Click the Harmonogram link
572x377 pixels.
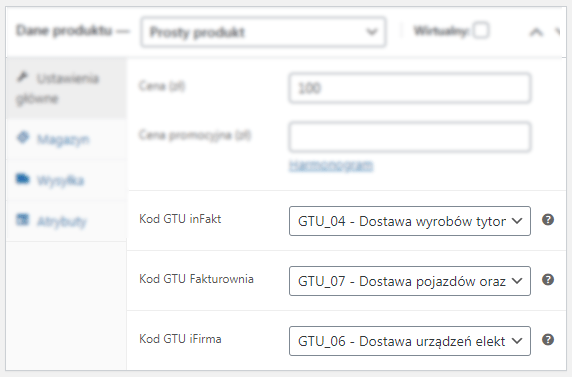point(331,165)
